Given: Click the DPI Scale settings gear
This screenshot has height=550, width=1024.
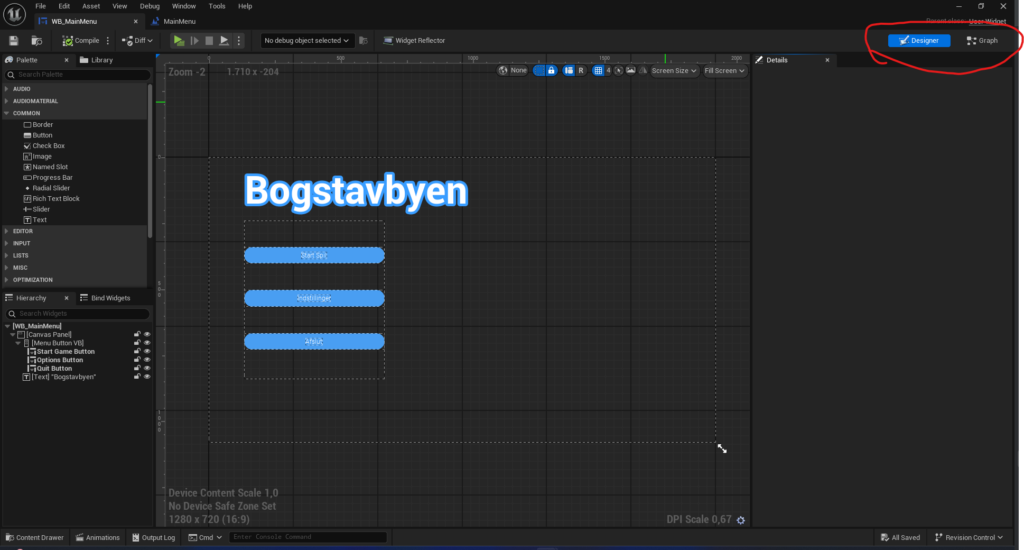Looking at the screenshot, I should [x=741, y=520].
